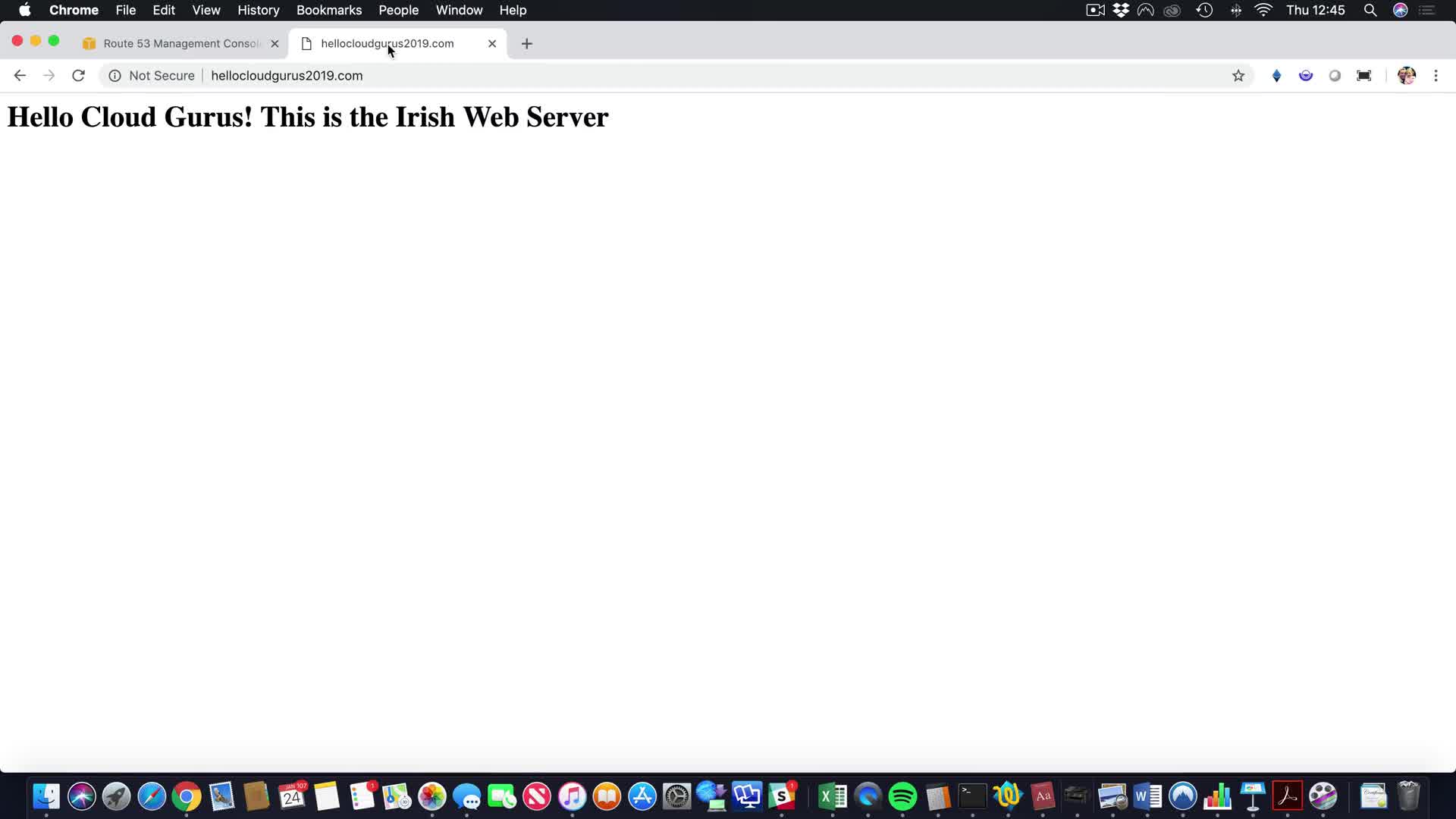
Task: Launch Spotify from the dock
Action: coord(902,796)
